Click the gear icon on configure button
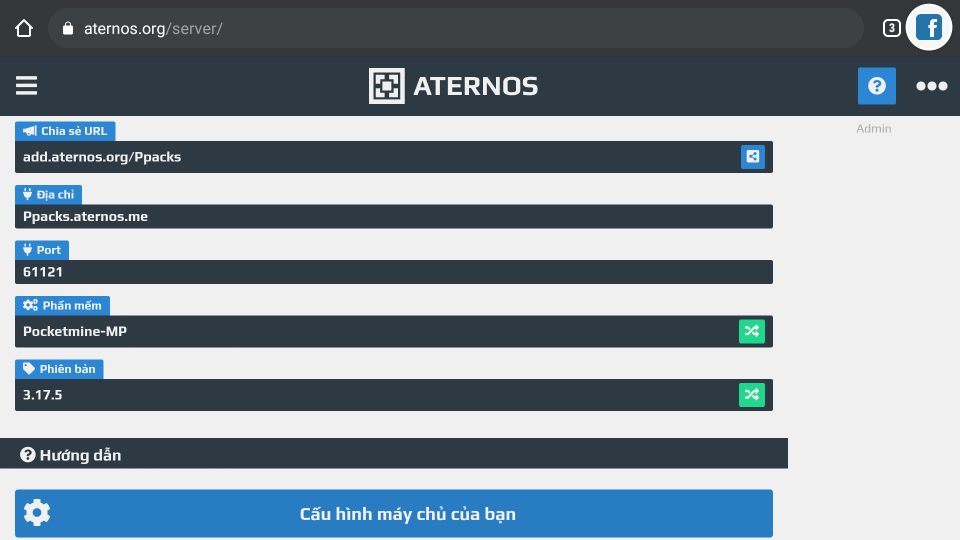 point(37,513)
